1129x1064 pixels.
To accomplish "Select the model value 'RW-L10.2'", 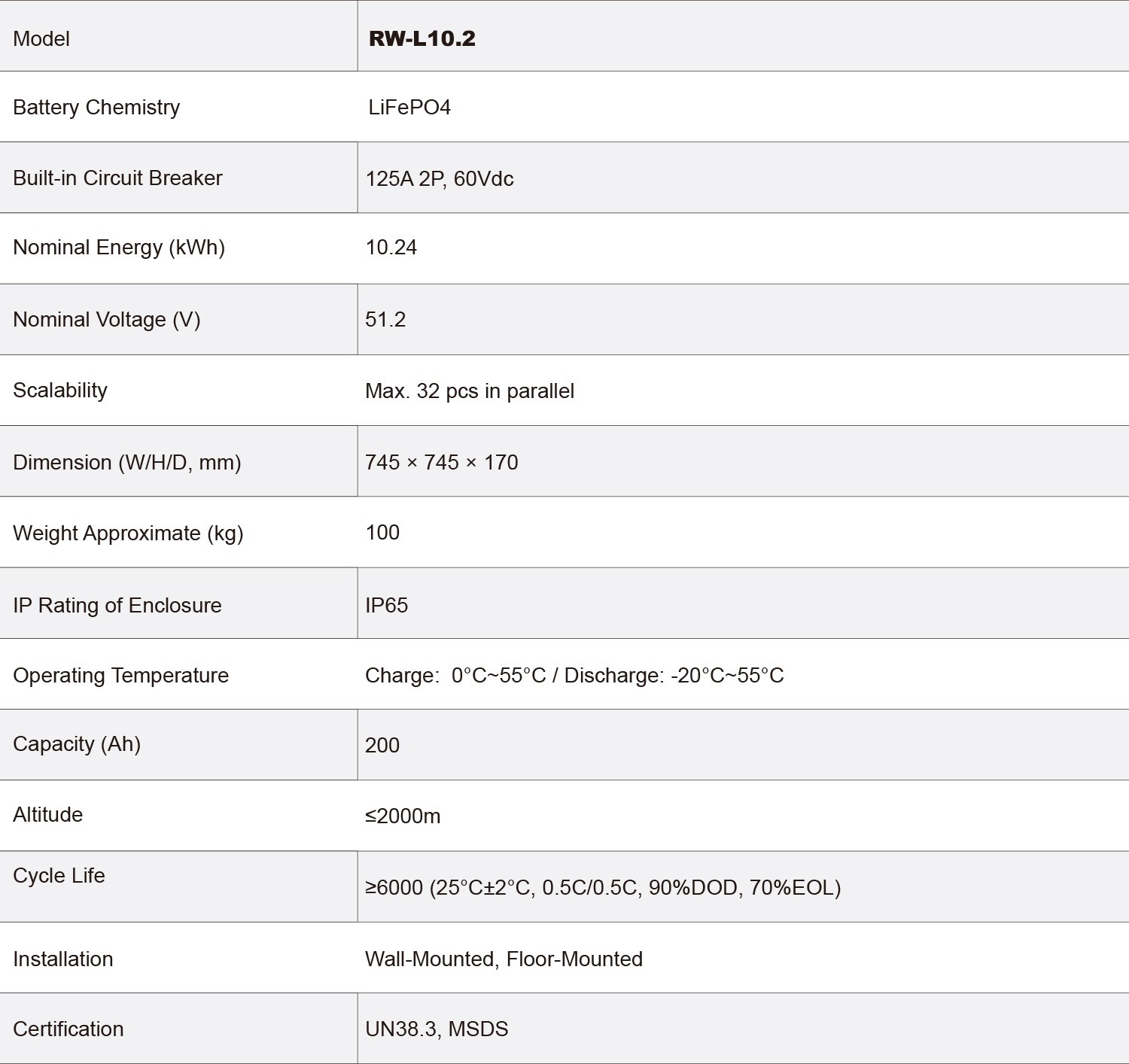I will click(x=422, y=39).
